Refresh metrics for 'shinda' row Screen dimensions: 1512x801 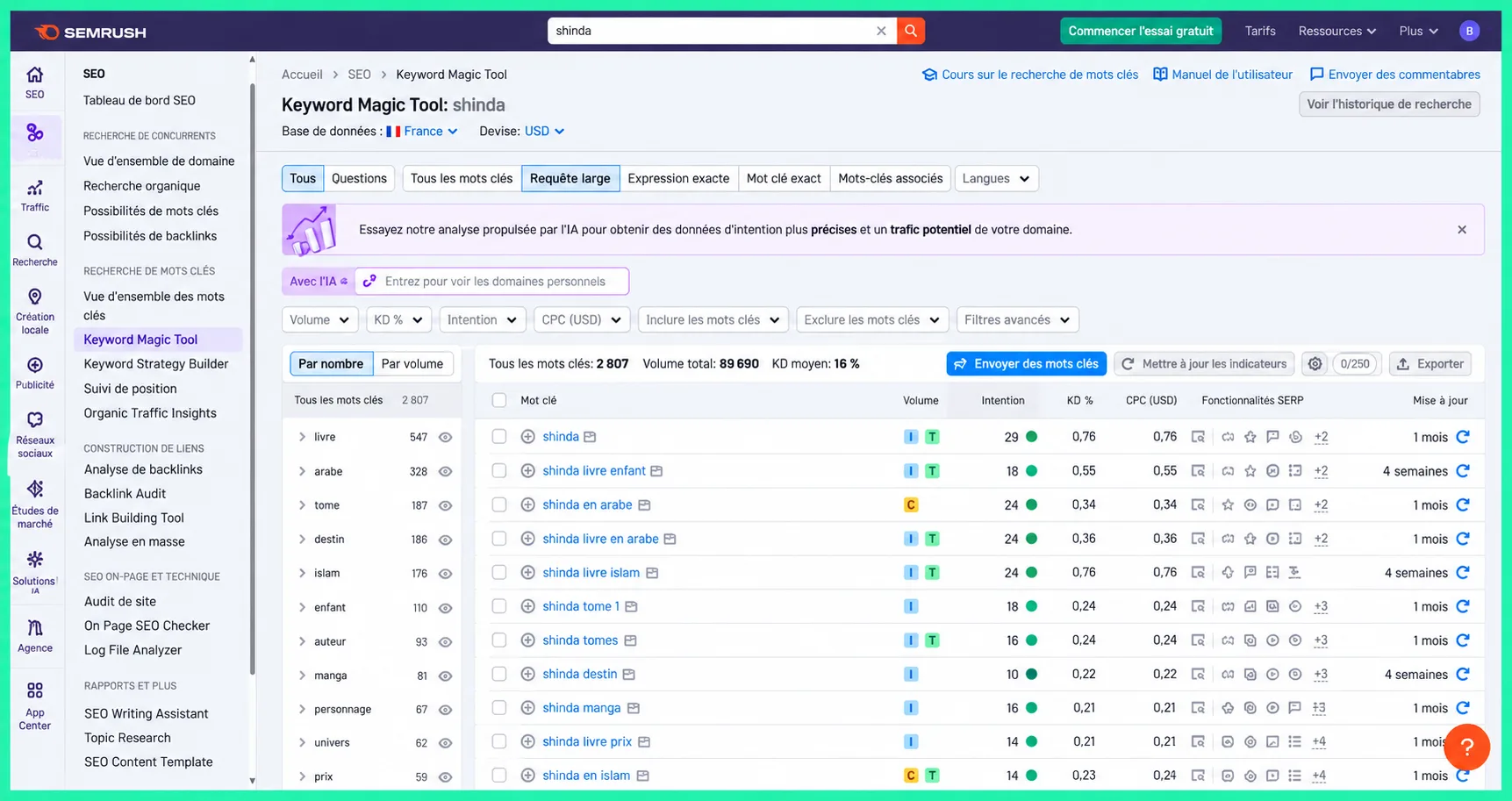(x=1463, y=437)
